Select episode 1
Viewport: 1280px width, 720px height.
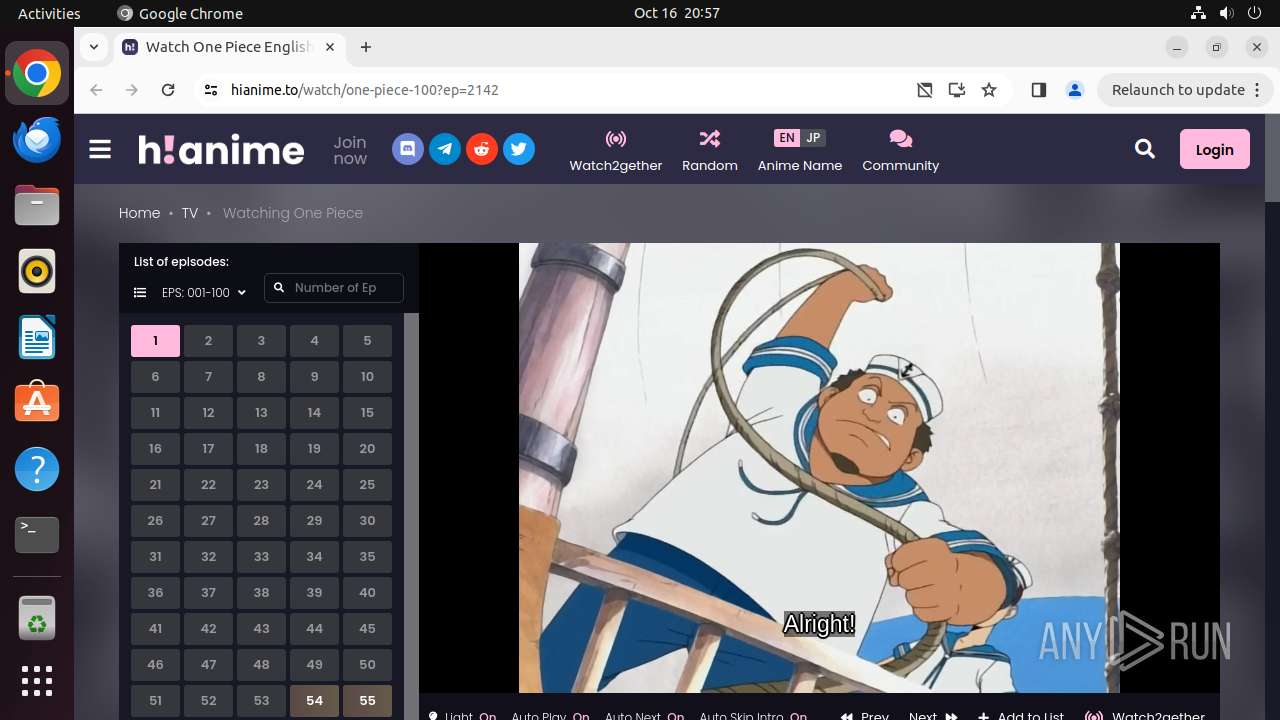click(155, 341)
